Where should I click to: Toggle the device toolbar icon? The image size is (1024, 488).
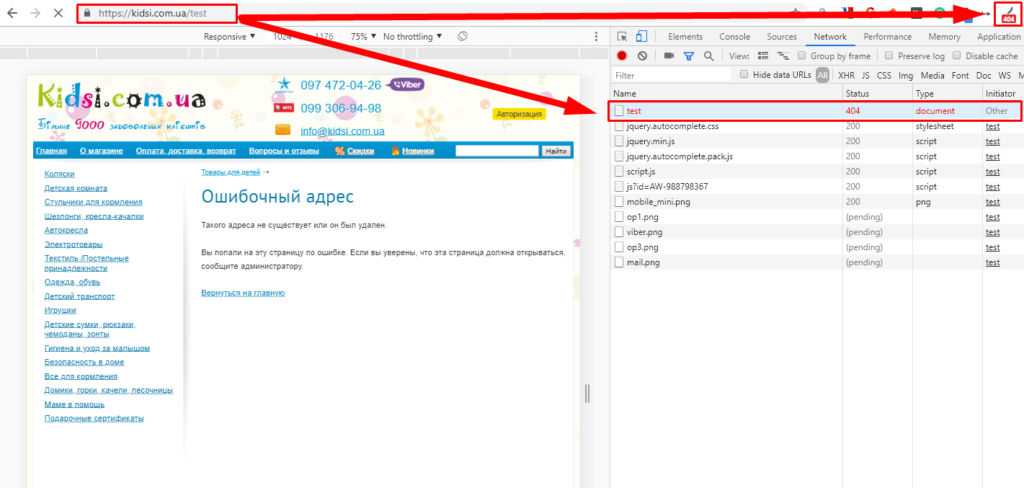[x=642, y=37]
